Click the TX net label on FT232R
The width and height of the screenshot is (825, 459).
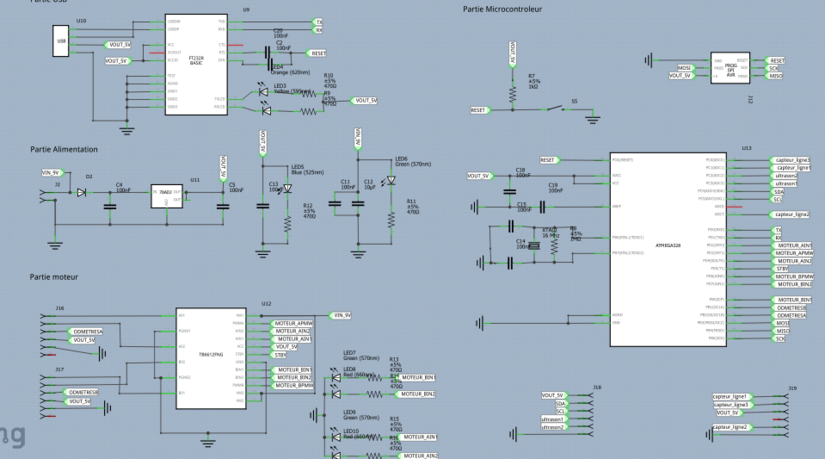pos(319,21)
